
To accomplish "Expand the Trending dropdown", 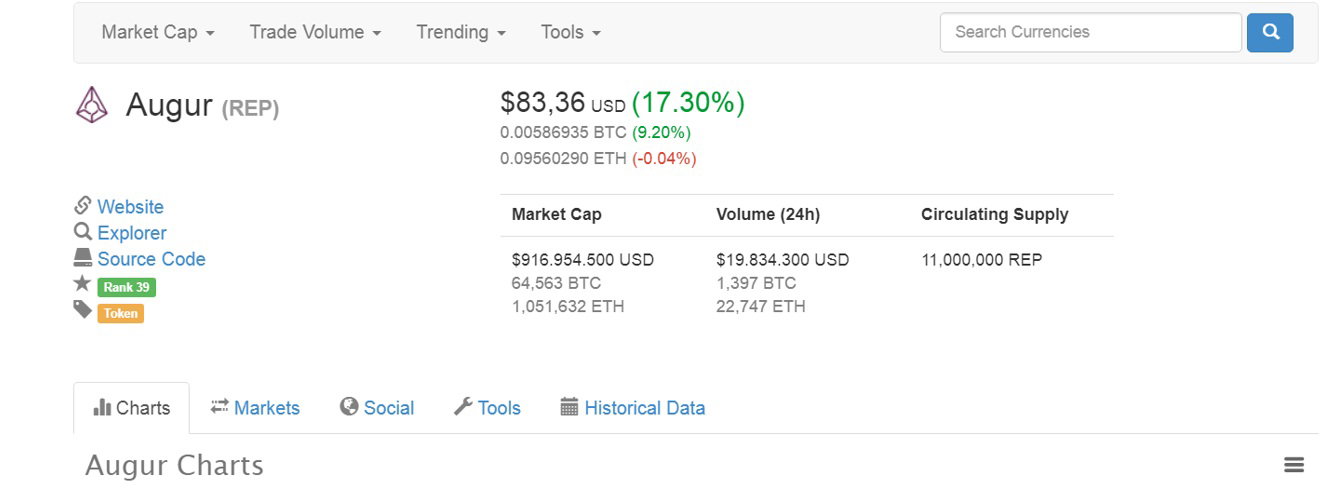I will 461,32.
